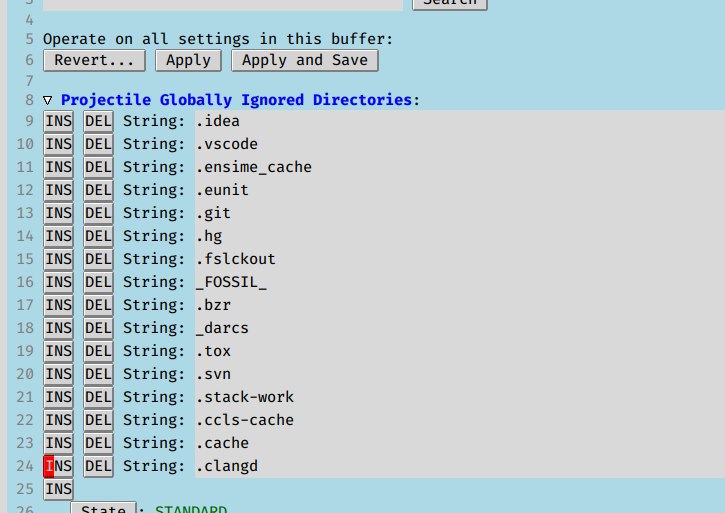Click the last INS button on line 25

click(x=58, y=489)
